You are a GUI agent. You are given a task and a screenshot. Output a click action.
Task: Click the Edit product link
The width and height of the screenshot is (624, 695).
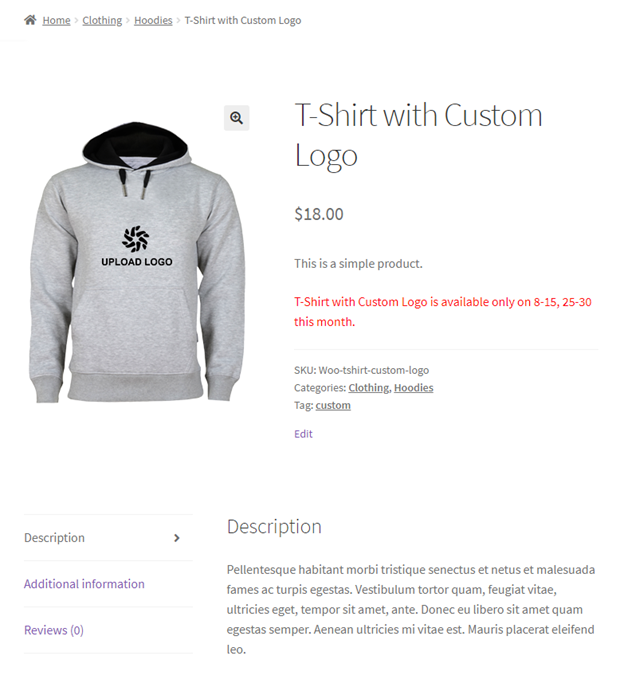coord(303,434)
